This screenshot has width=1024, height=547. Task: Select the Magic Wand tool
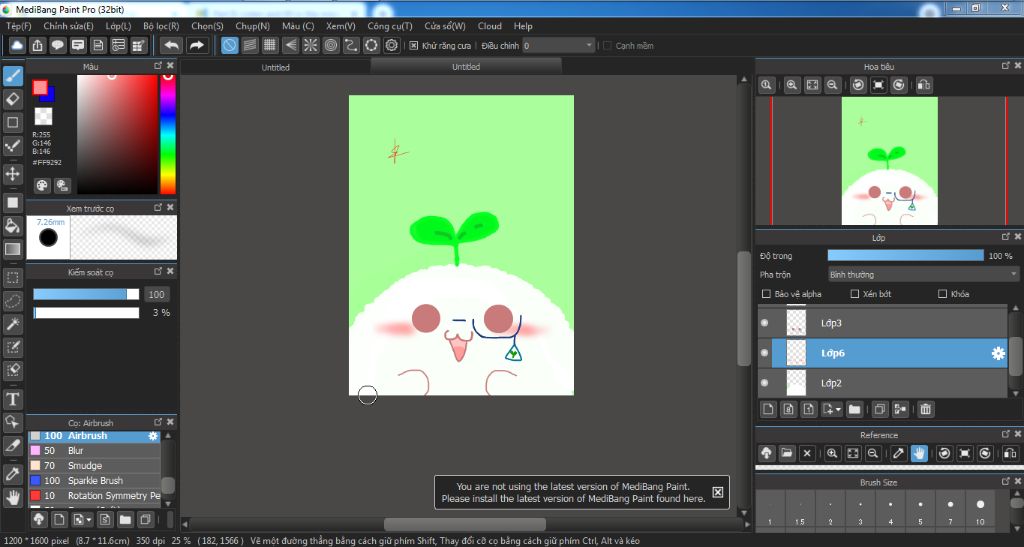point(12,324)
